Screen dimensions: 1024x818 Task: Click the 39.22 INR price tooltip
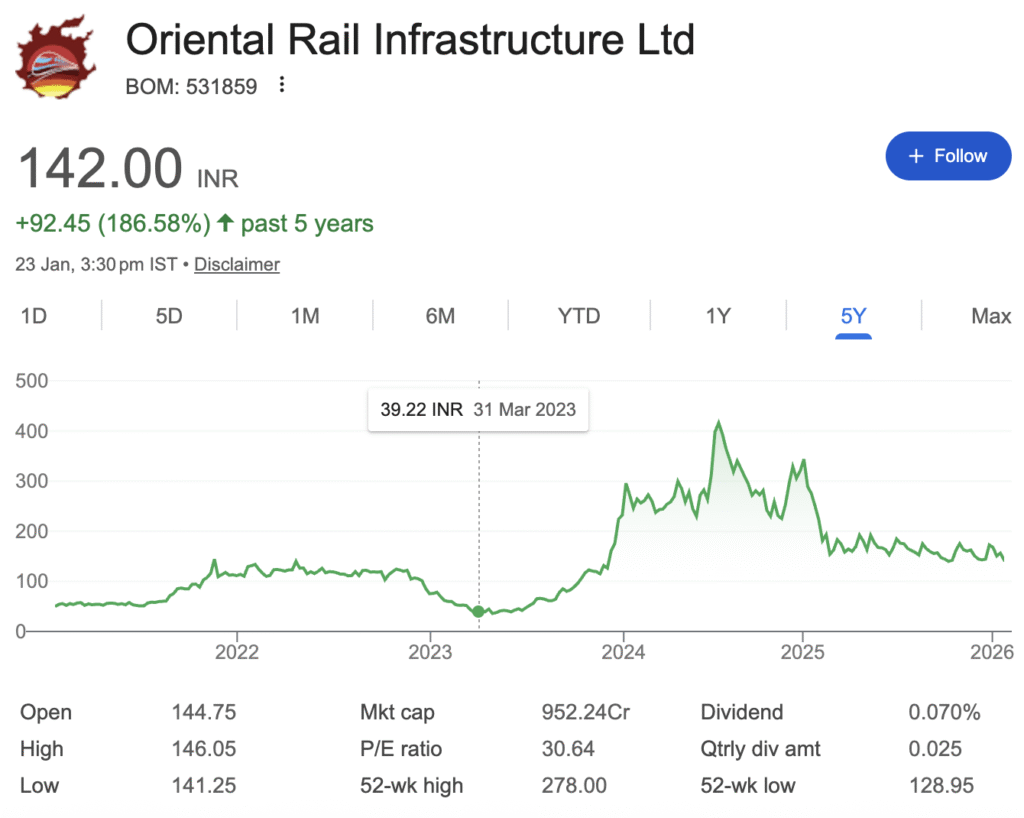click(x=478, y=410)
